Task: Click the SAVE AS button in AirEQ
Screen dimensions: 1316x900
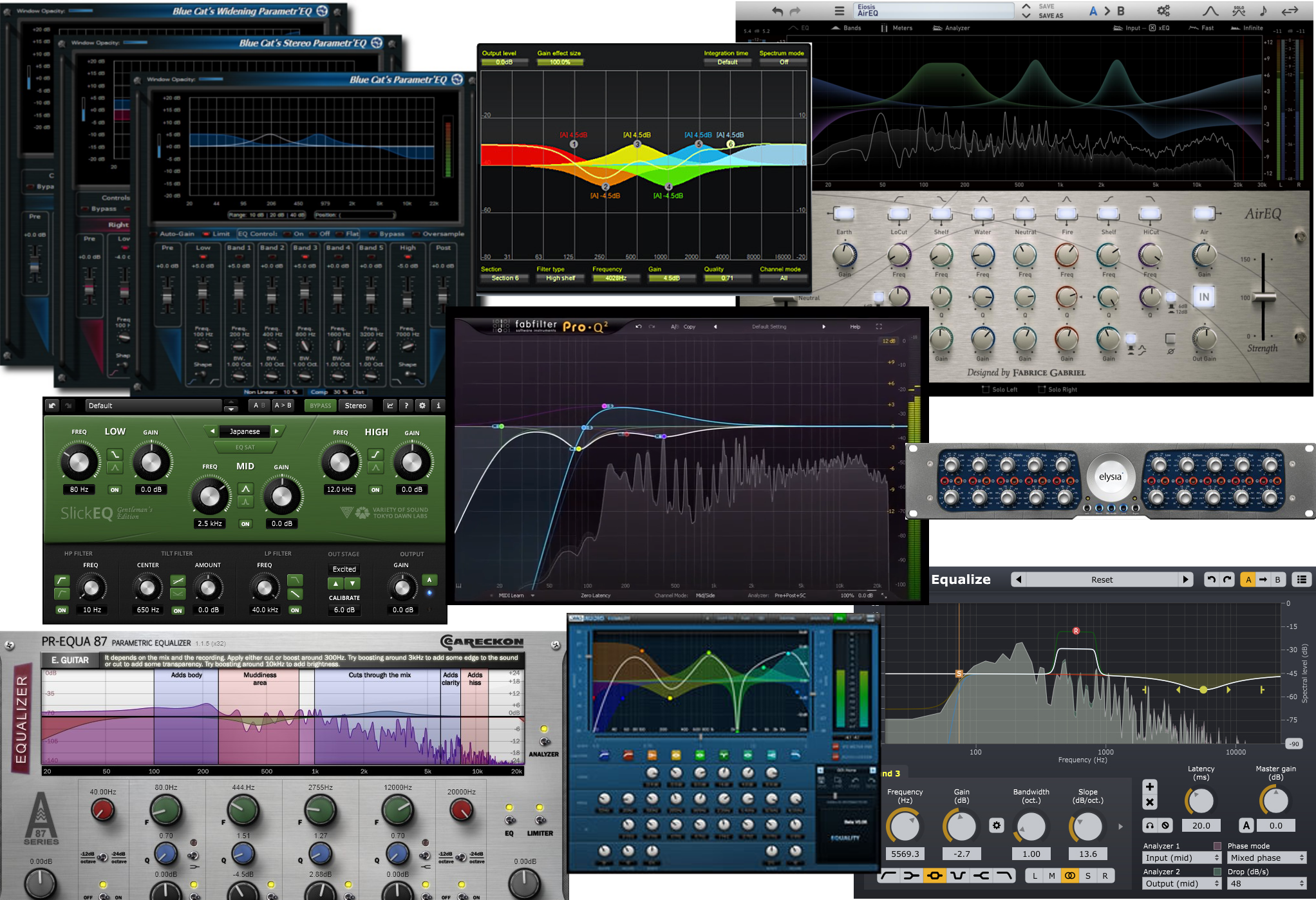Action: 1051,16
